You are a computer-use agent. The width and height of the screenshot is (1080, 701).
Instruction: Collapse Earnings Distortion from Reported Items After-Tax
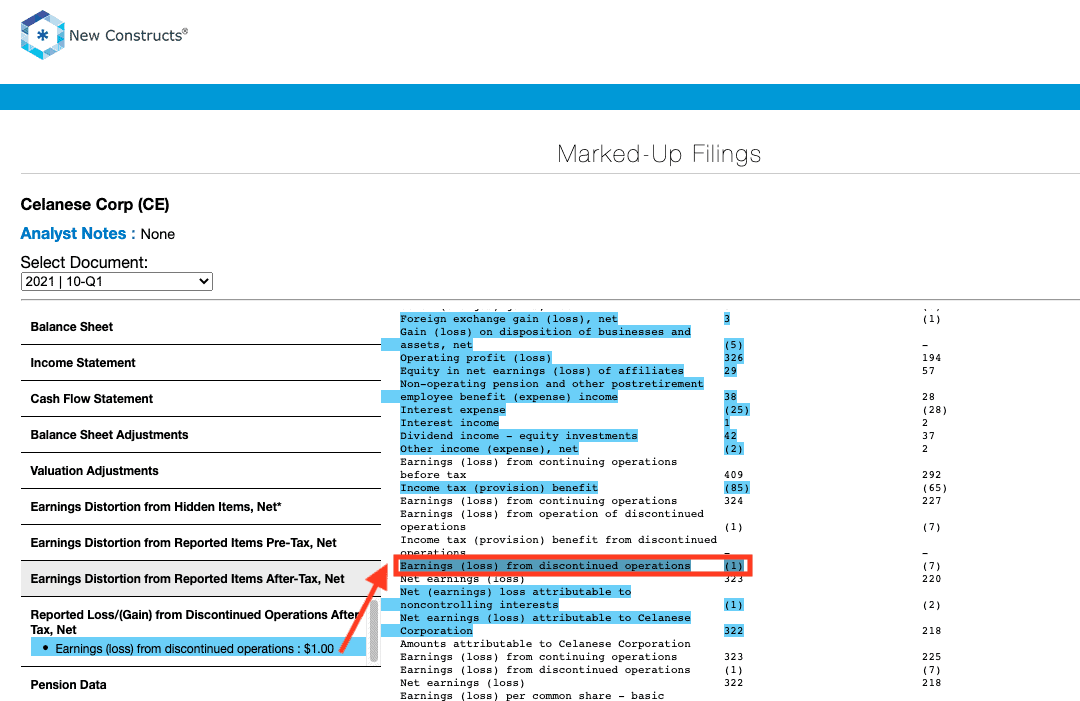(x=200, y=579)
